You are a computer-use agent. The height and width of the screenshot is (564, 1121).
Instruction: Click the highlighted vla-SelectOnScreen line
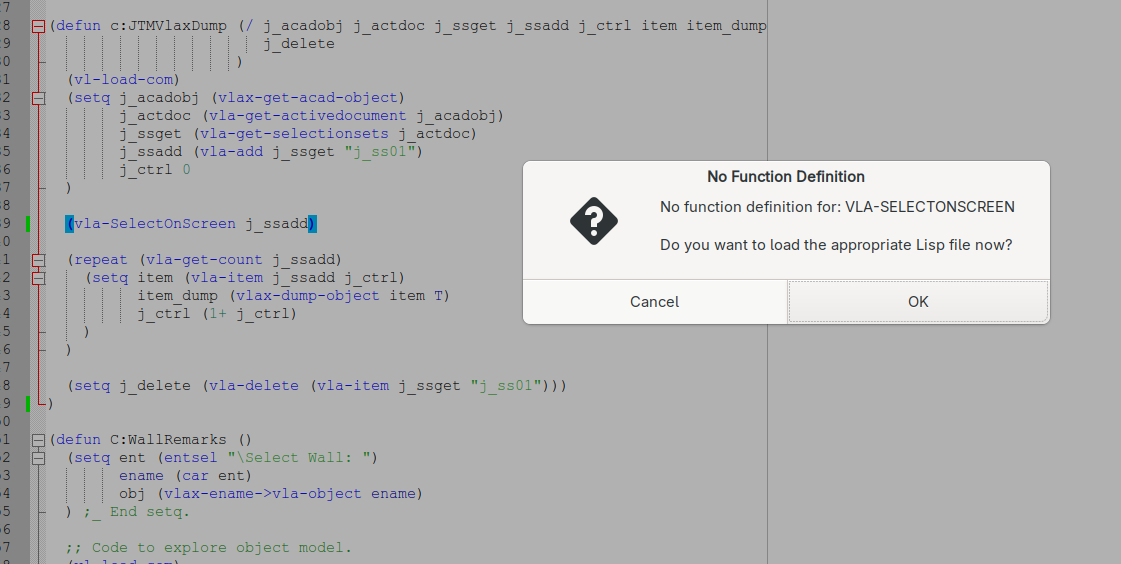tap(191, 224)
